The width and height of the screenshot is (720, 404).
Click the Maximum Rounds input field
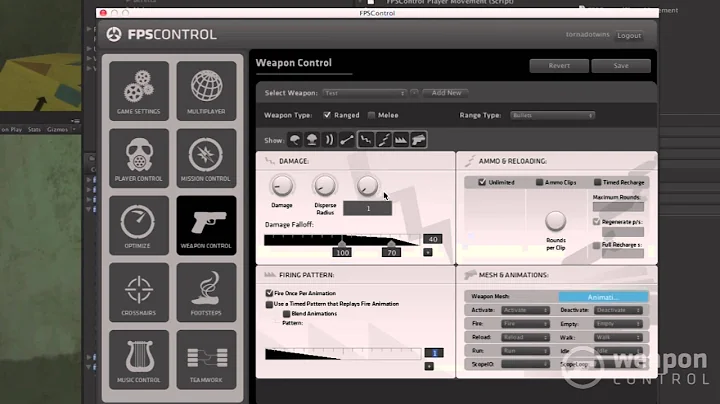(x=618, y=207)
